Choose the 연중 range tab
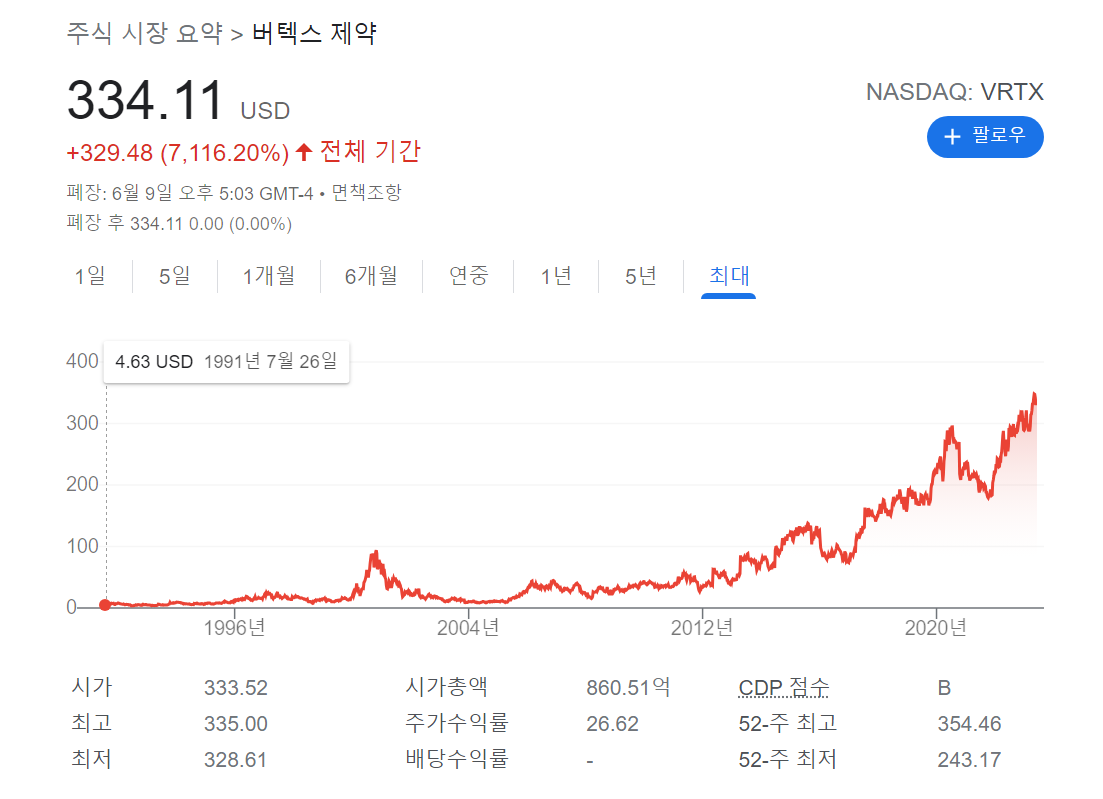This screenshot has width=1103, height=799. [468, 276]
